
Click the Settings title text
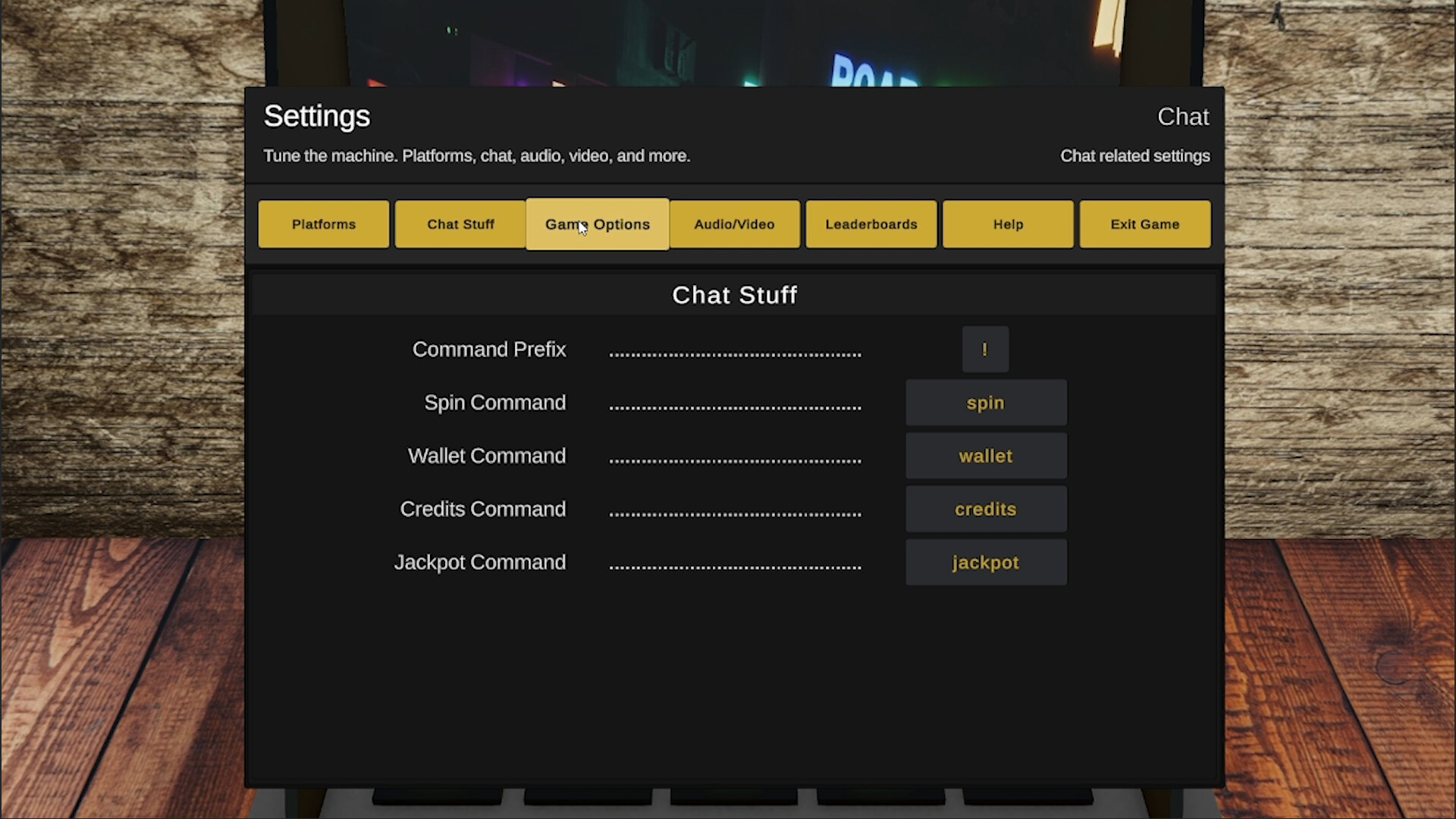pyautogui.click(x=317, y=116)
